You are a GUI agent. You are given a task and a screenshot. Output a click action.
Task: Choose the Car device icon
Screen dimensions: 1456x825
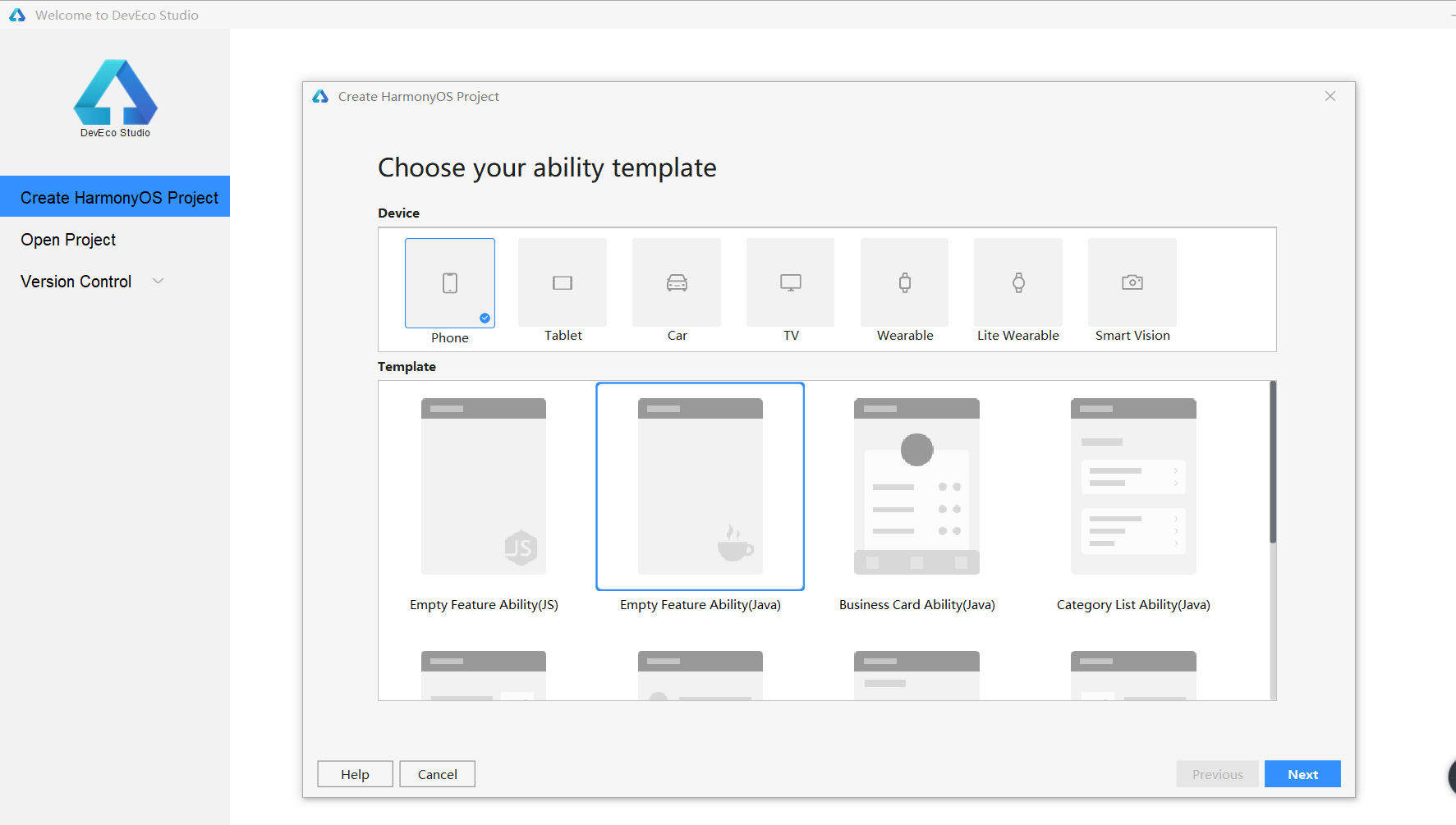coord(677,282)
